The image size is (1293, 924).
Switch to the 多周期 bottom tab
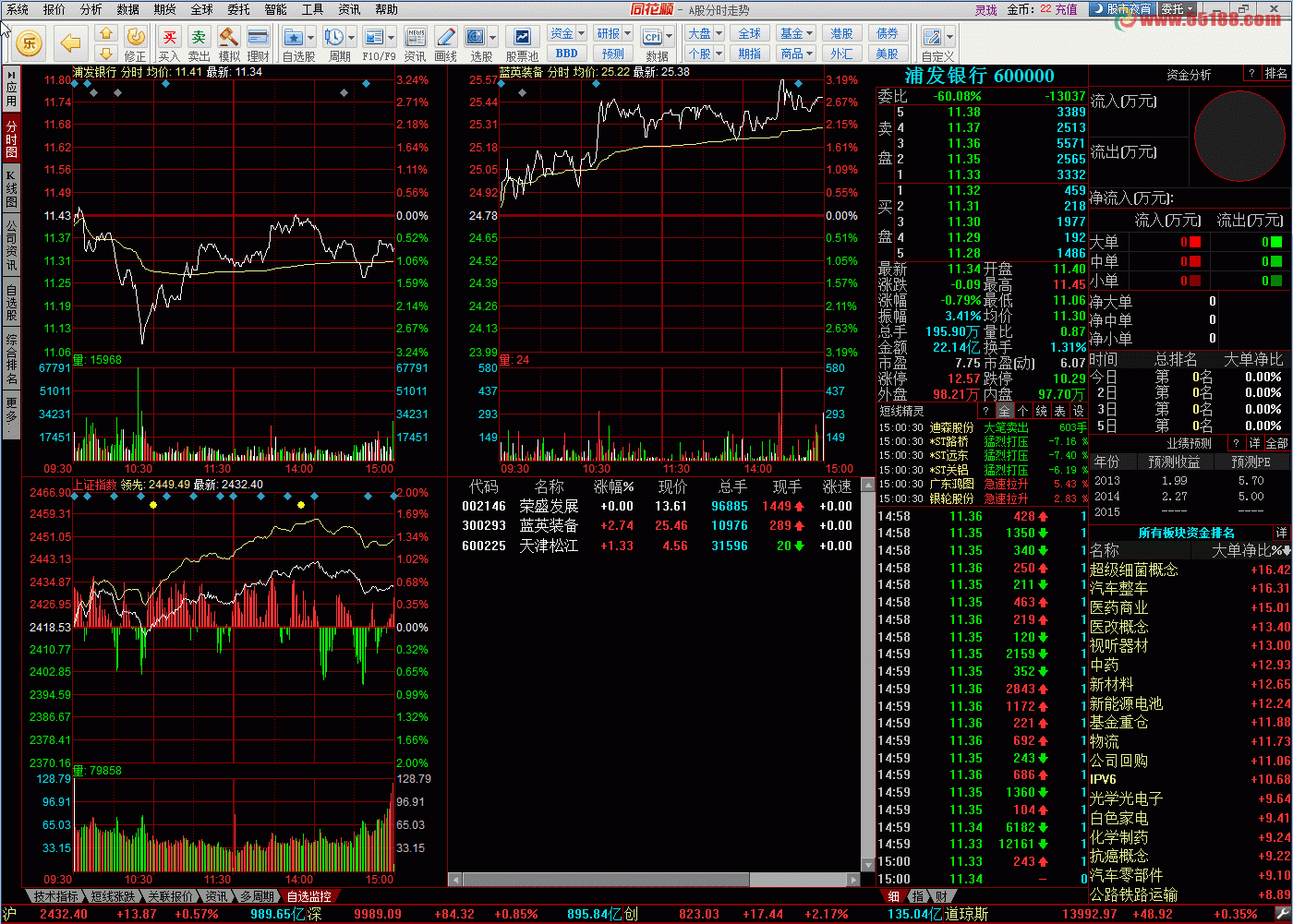[256, 896]
